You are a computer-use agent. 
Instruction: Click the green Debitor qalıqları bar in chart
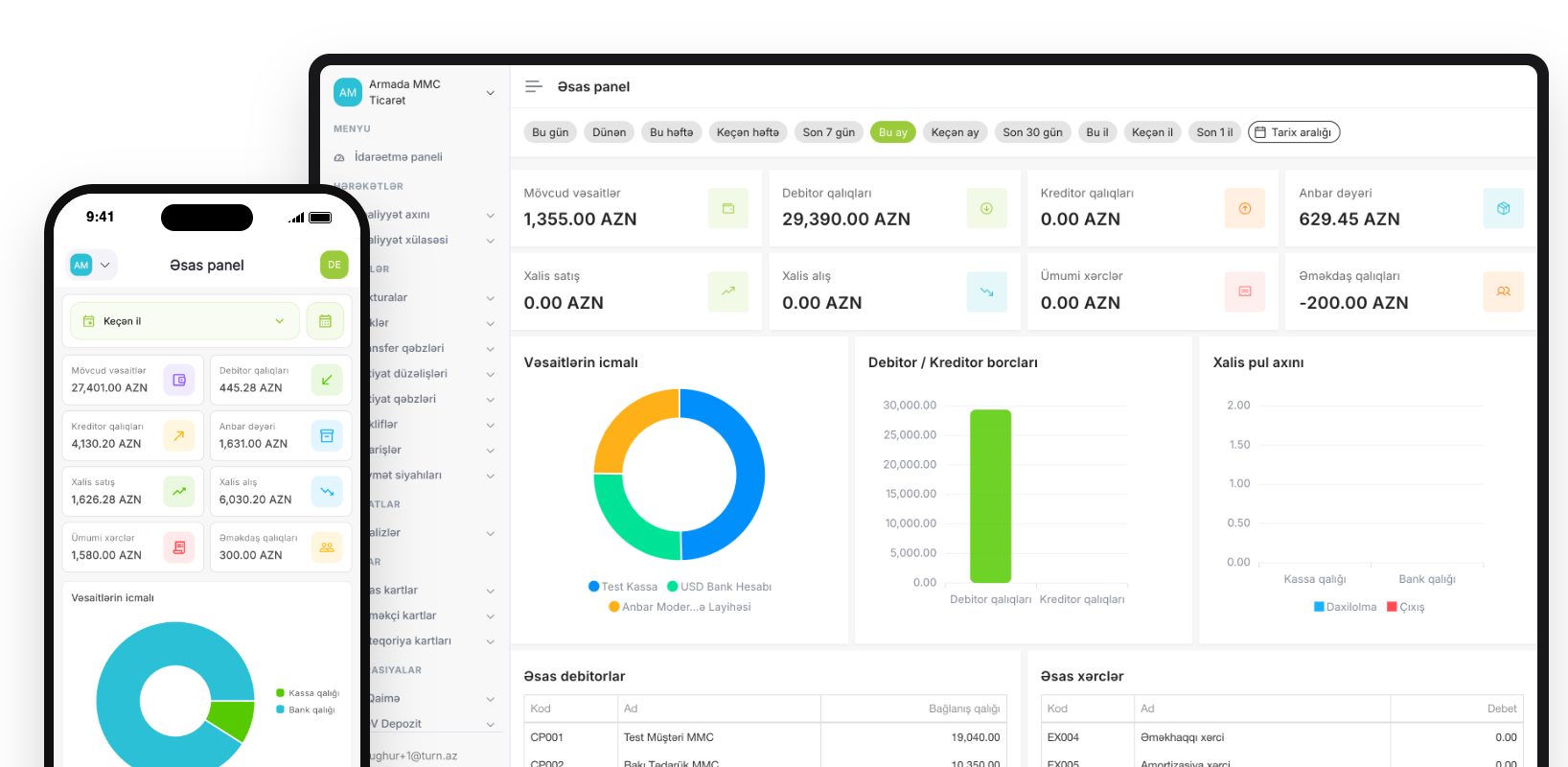point(990,496)
